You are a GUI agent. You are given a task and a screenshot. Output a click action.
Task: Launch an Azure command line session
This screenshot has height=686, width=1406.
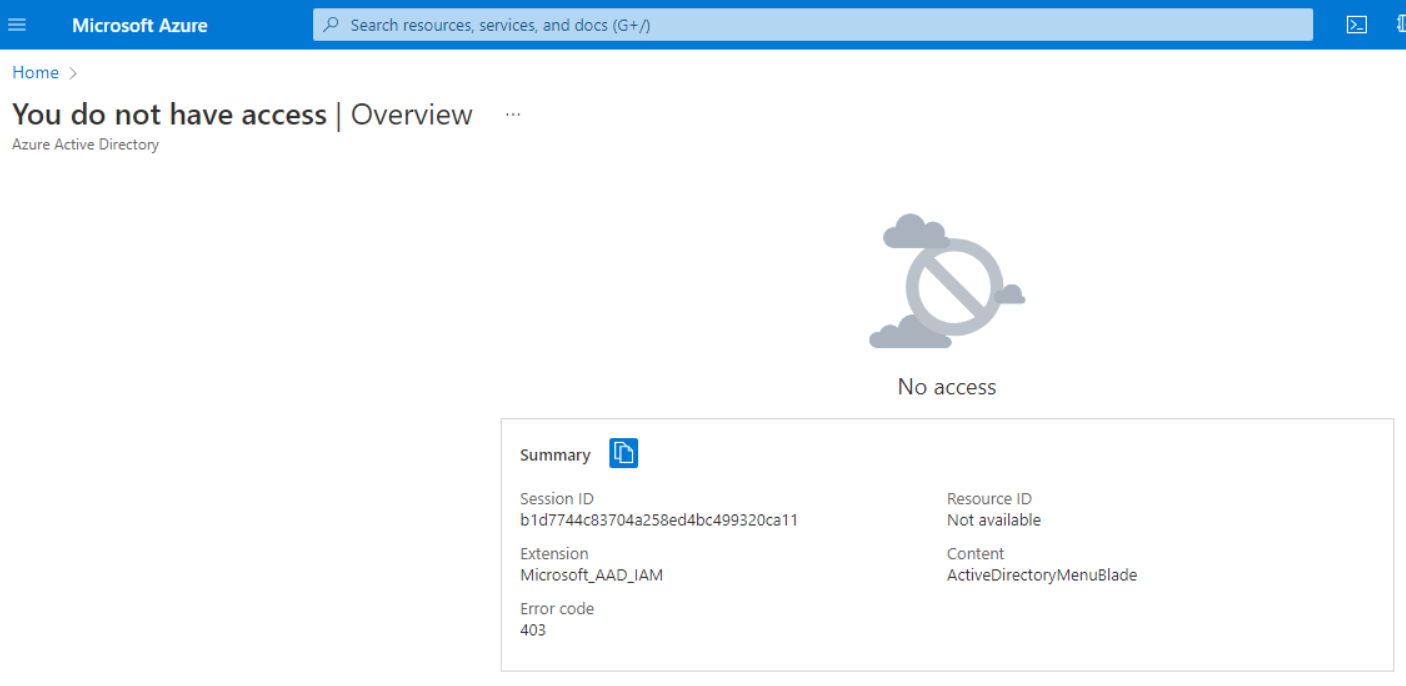tap(1356, 24)
